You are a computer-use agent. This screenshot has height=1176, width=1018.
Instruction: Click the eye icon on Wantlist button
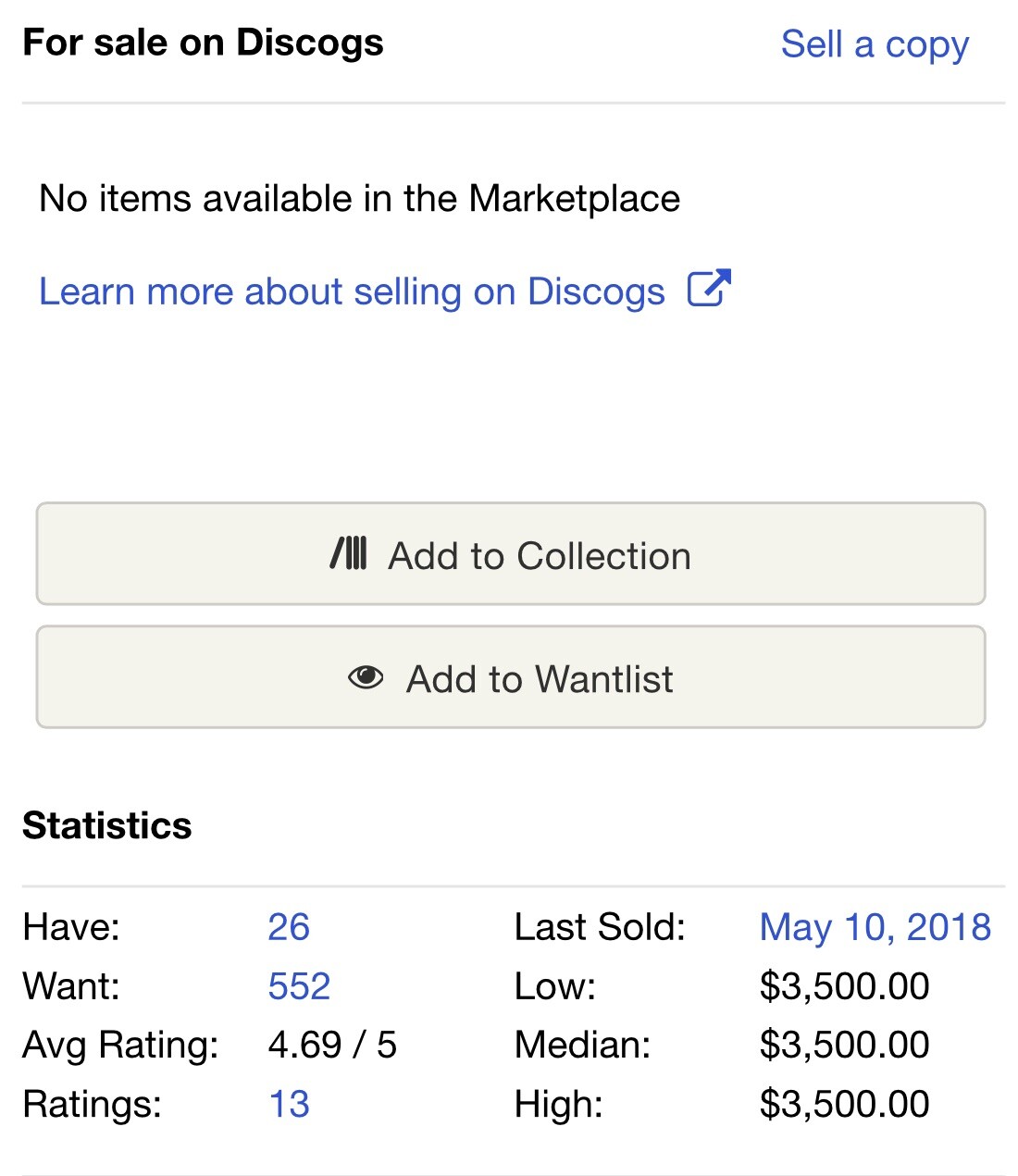tap(366, 678)
